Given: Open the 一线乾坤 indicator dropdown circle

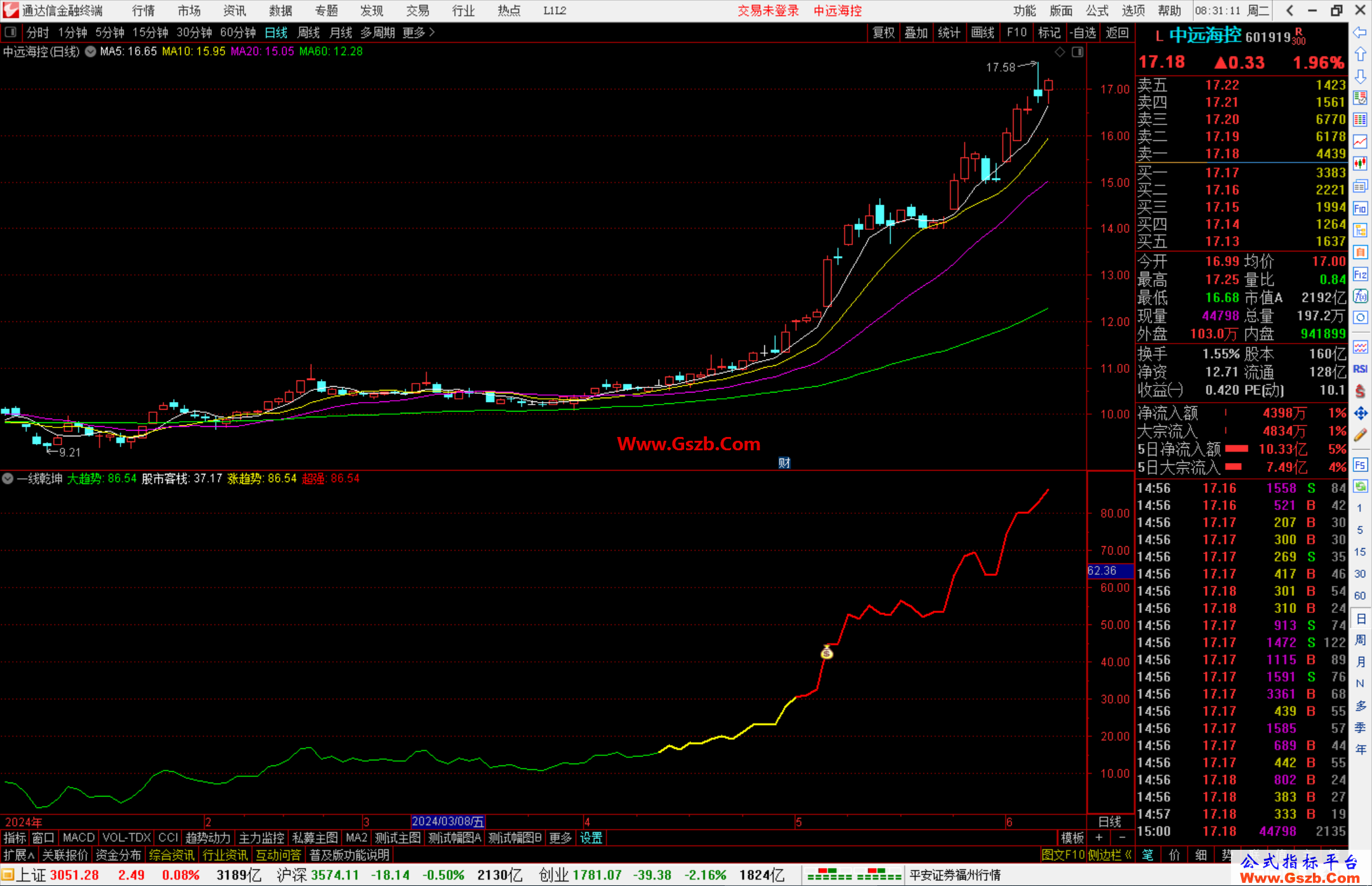Looking at the screenshot, I should (8, 478).
